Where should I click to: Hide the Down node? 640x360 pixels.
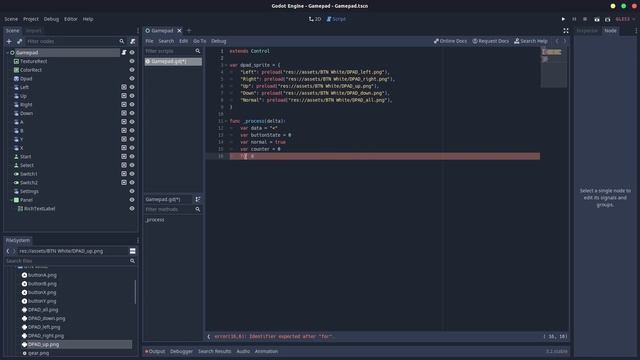click(132, 113)
